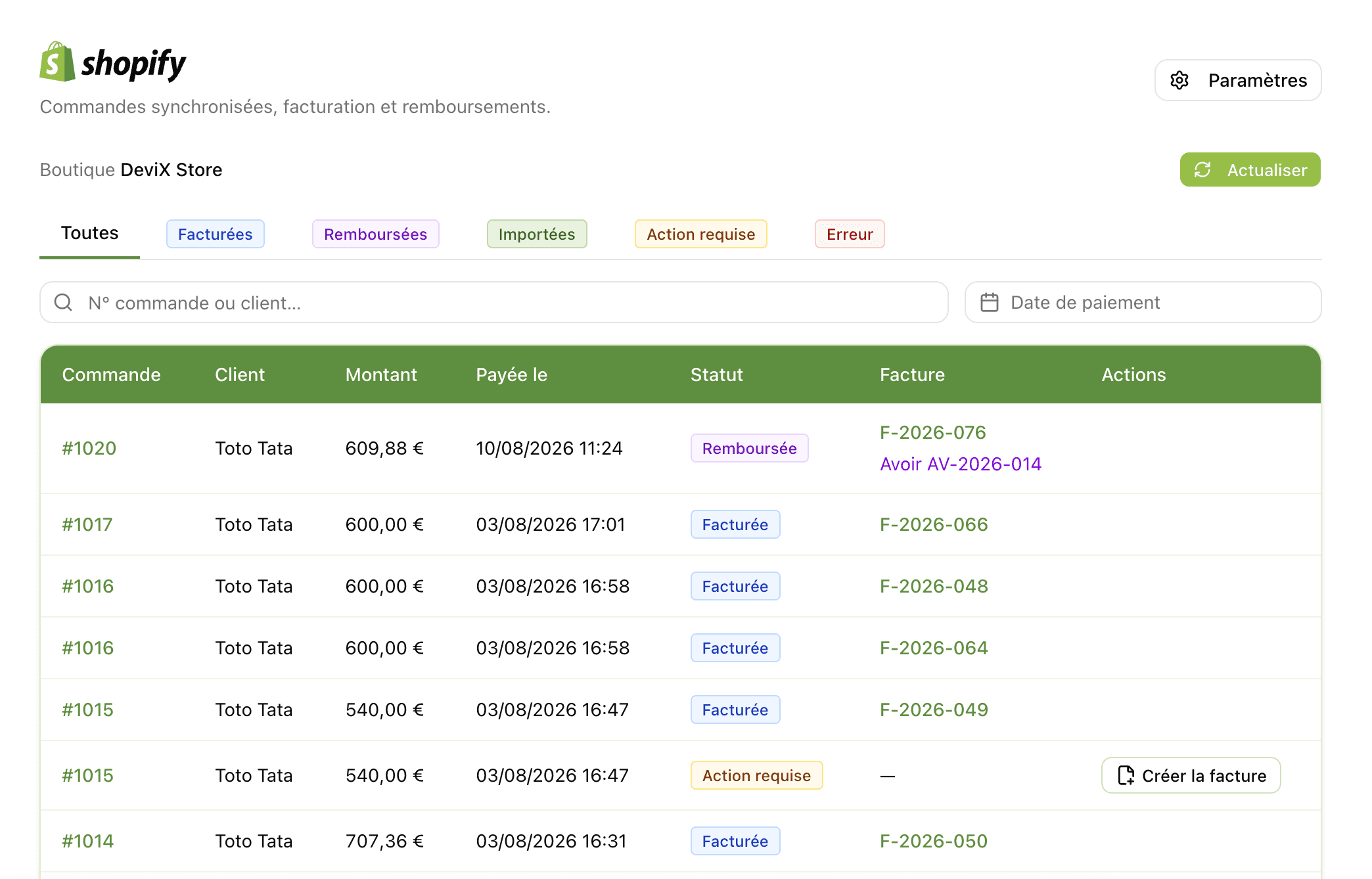1372x879 pixels.
Task: Open invoice F-2026-049
Action: (934, 710)
